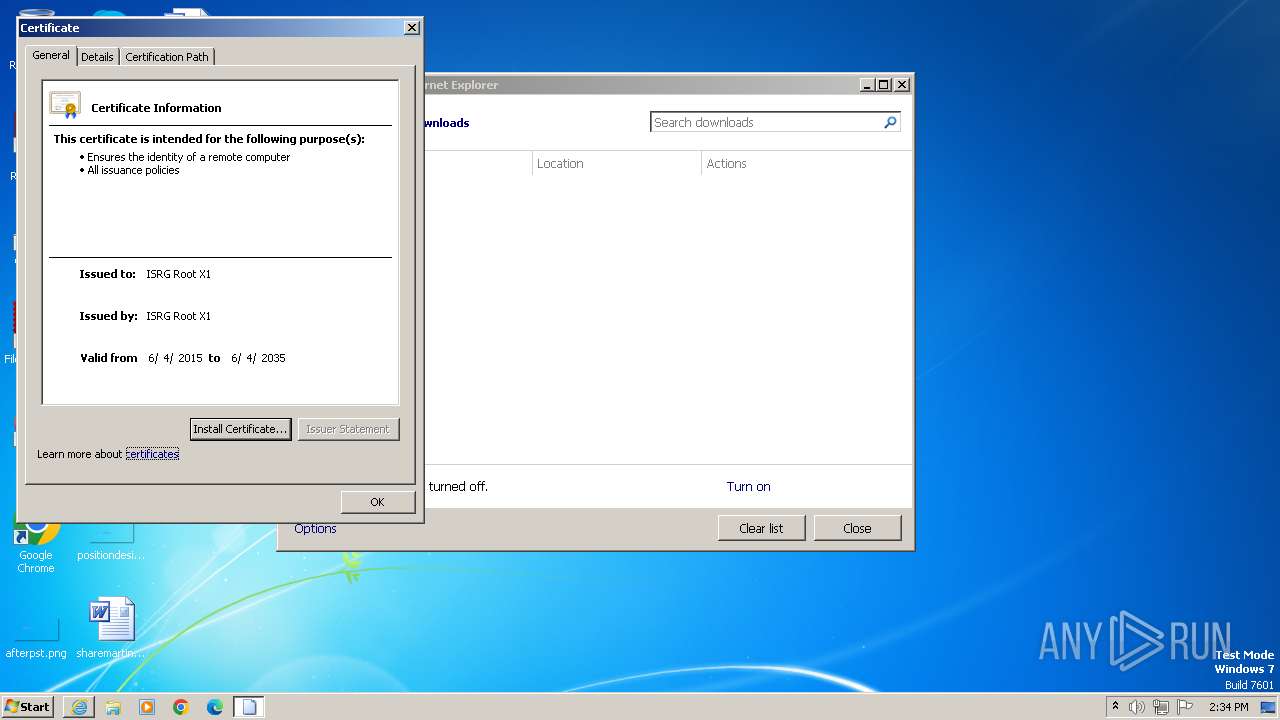Close the Internet Explorer downloads window via X
This screenshot has height=720, width=1280.
click(902, 85)
